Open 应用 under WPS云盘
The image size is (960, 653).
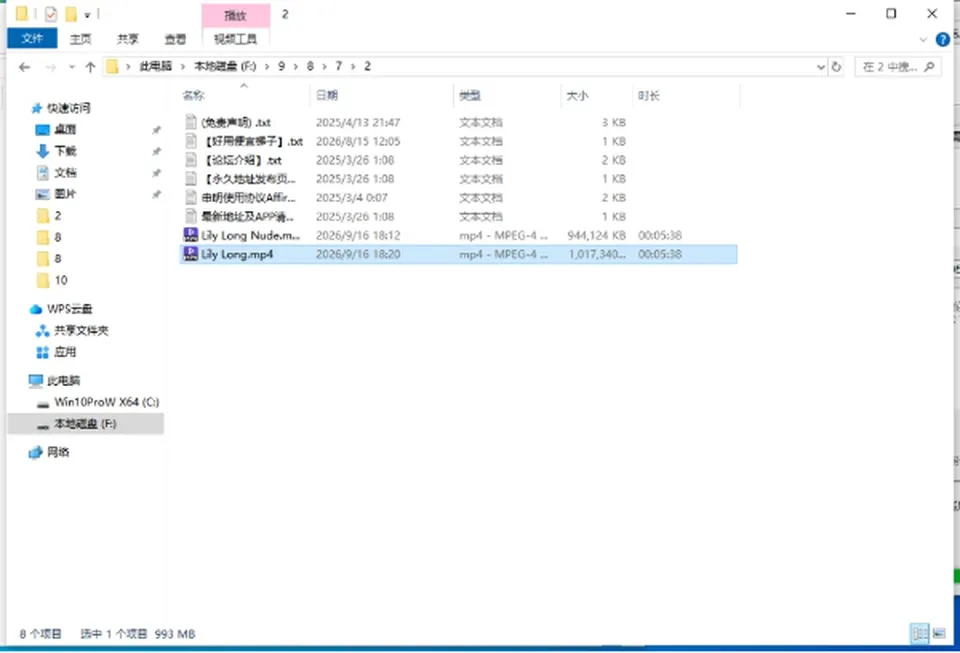(x=65, y=352)
